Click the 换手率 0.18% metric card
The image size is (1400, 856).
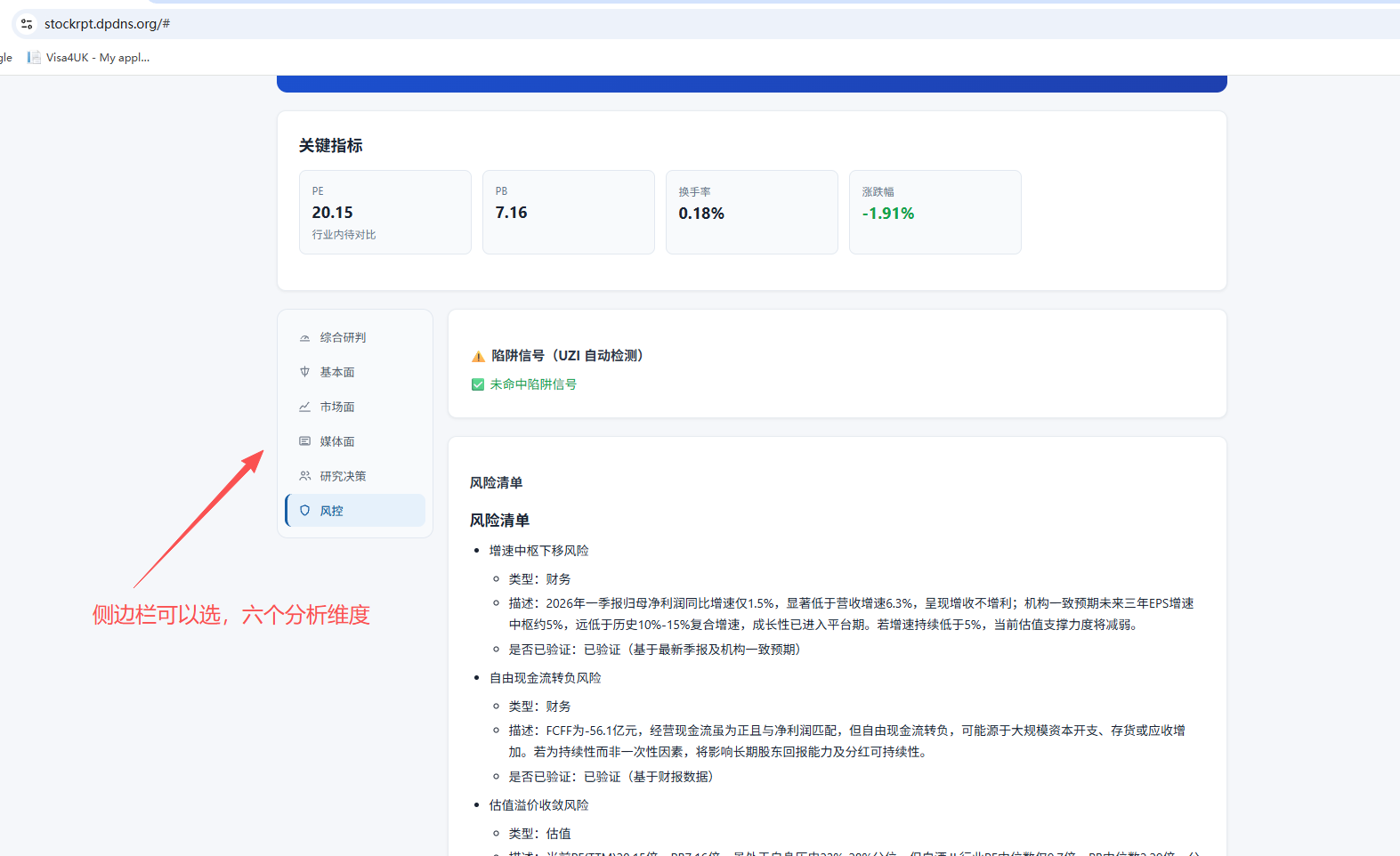pyautogui.click(x=752, y=213)
